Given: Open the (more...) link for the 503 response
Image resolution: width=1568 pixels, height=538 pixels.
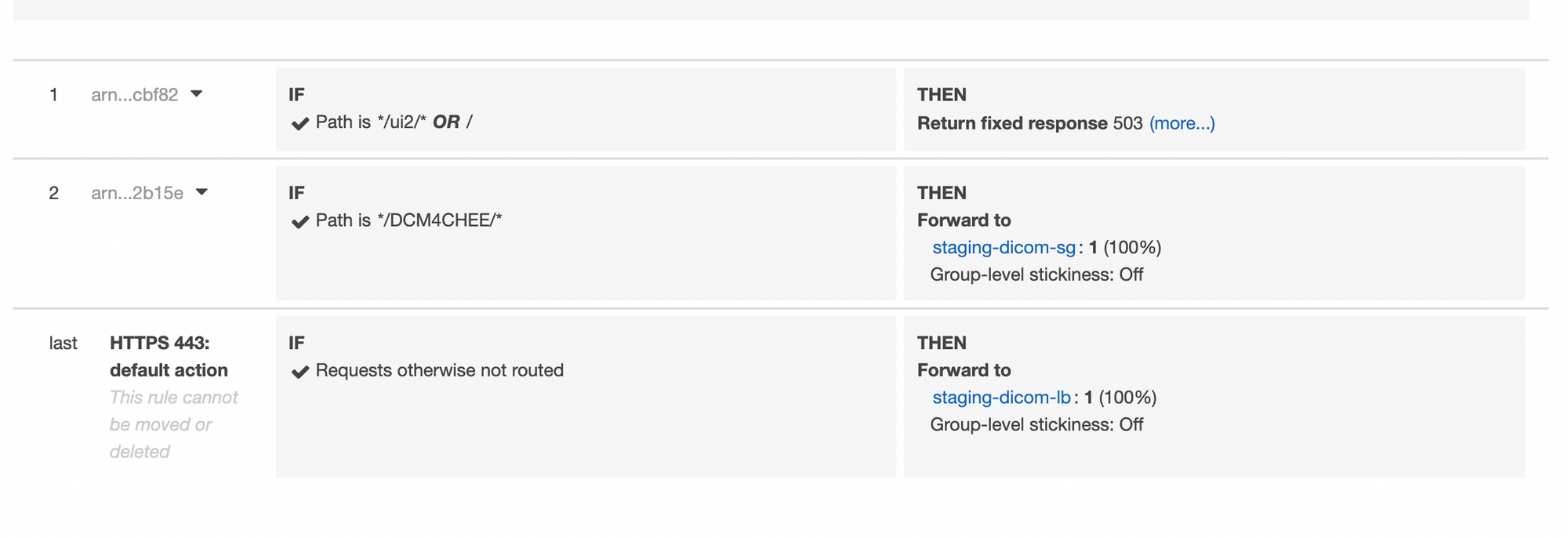Looking at the screenshot, I should pyautogui.click(x=1181, y=123).
